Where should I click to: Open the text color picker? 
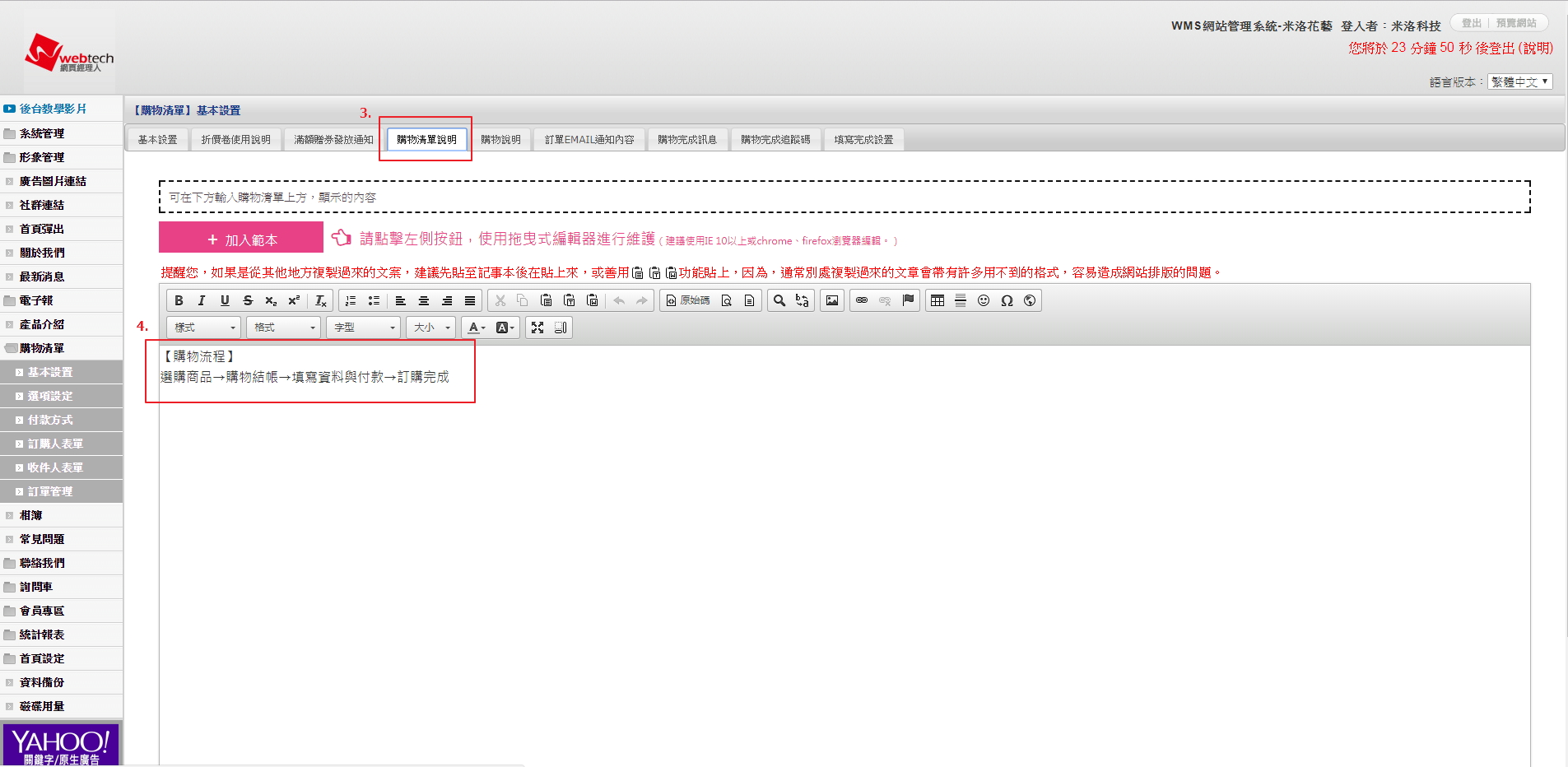coord(477,328)
